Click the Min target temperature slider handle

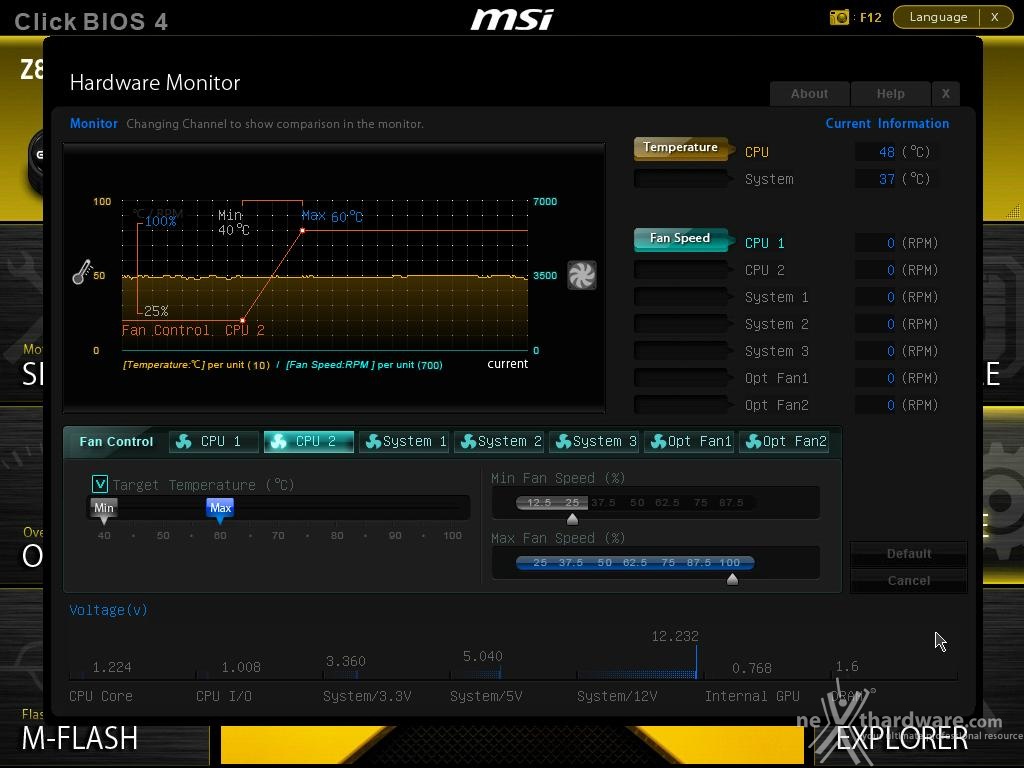104,511
